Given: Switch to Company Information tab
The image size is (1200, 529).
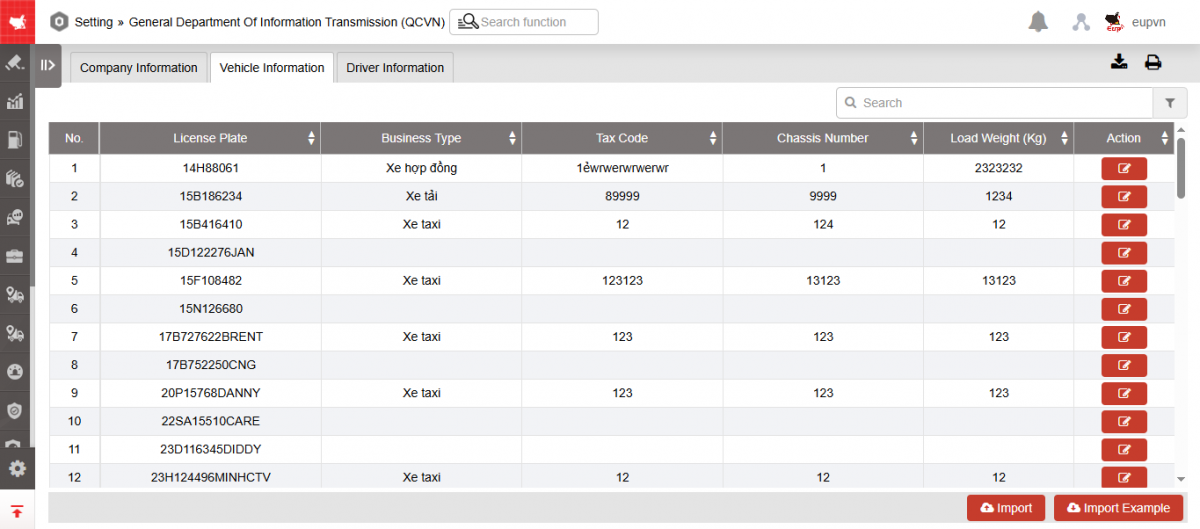Looking at the screenshot, I should point(138,68).
